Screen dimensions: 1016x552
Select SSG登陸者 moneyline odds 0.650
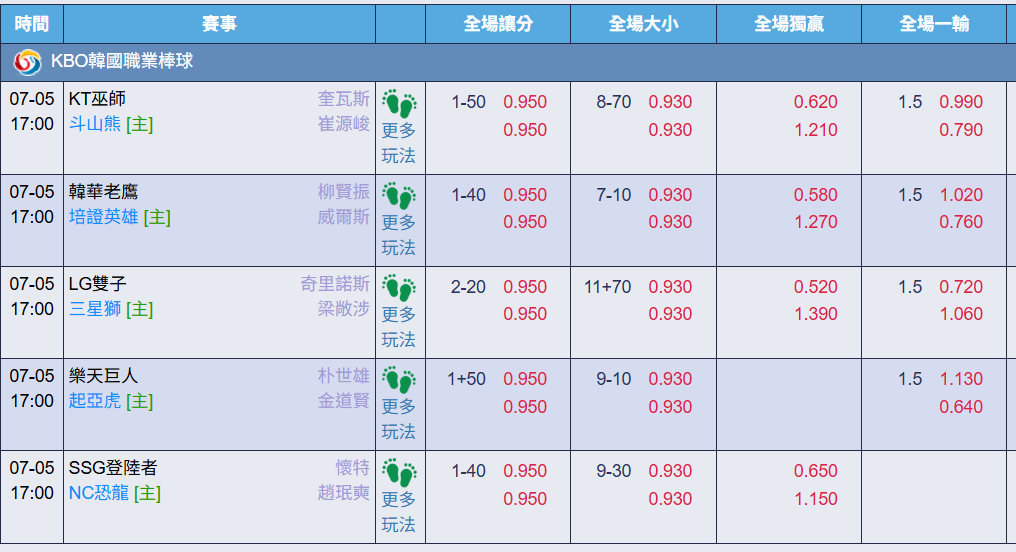click(816, 470)
